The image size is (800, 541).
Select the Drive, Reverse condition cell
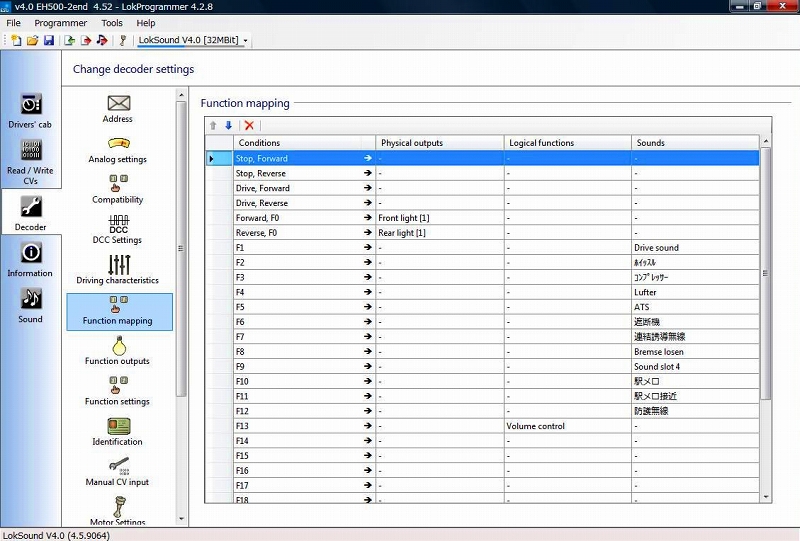tap(305, 203)
